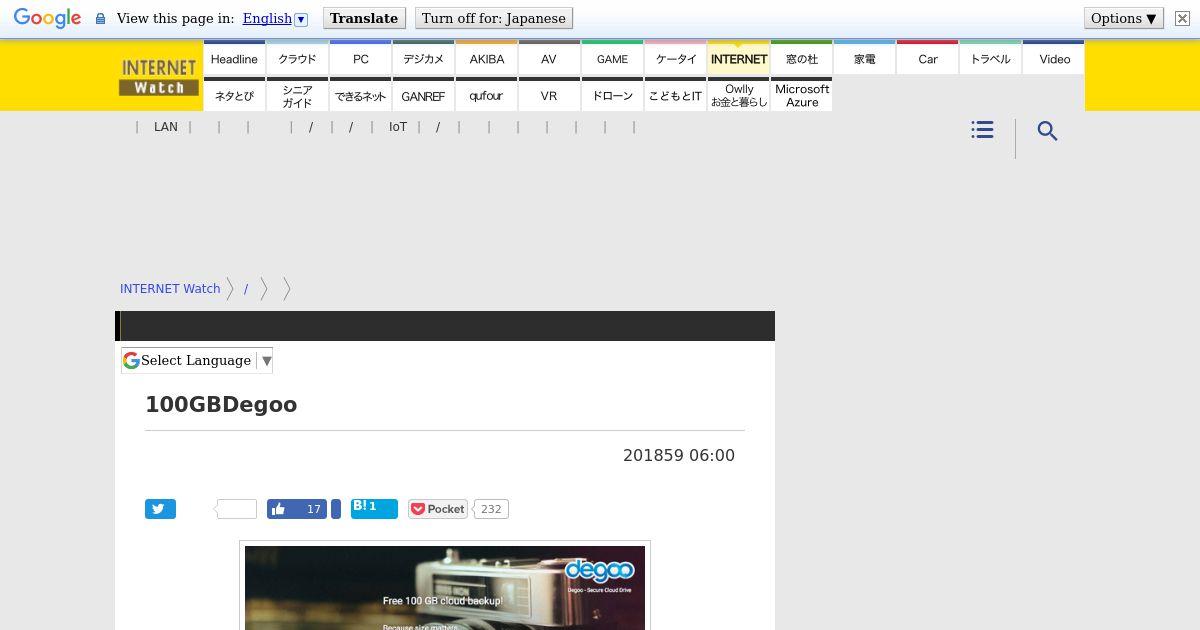The width and height of the screenshot is (1200, 630).
Task: Click the article title 100GBDegoo
Action: (221, 405)
